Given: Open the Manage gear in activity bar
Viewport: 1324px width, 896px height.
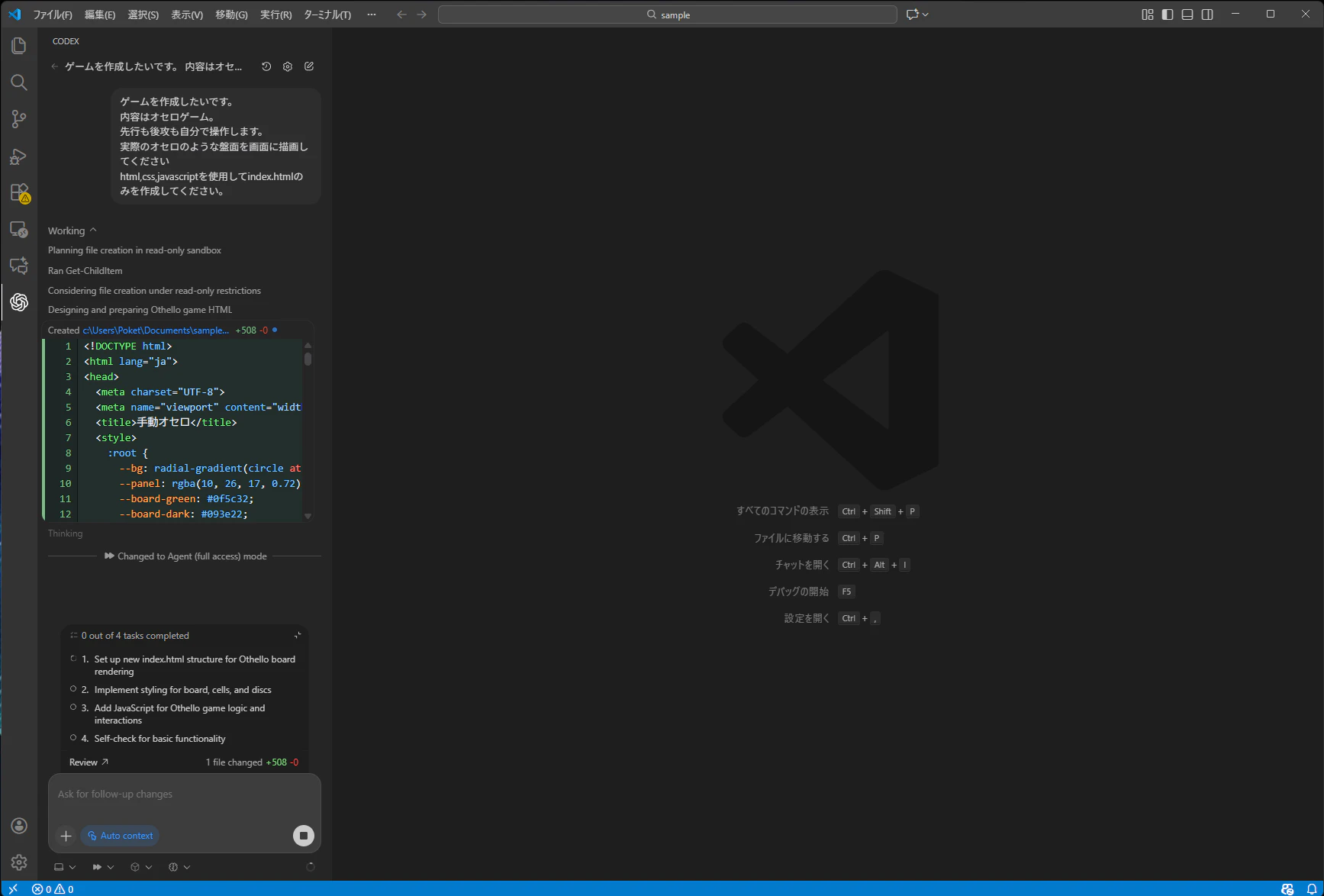Looking at the screenshot, I should pos(19,862).
